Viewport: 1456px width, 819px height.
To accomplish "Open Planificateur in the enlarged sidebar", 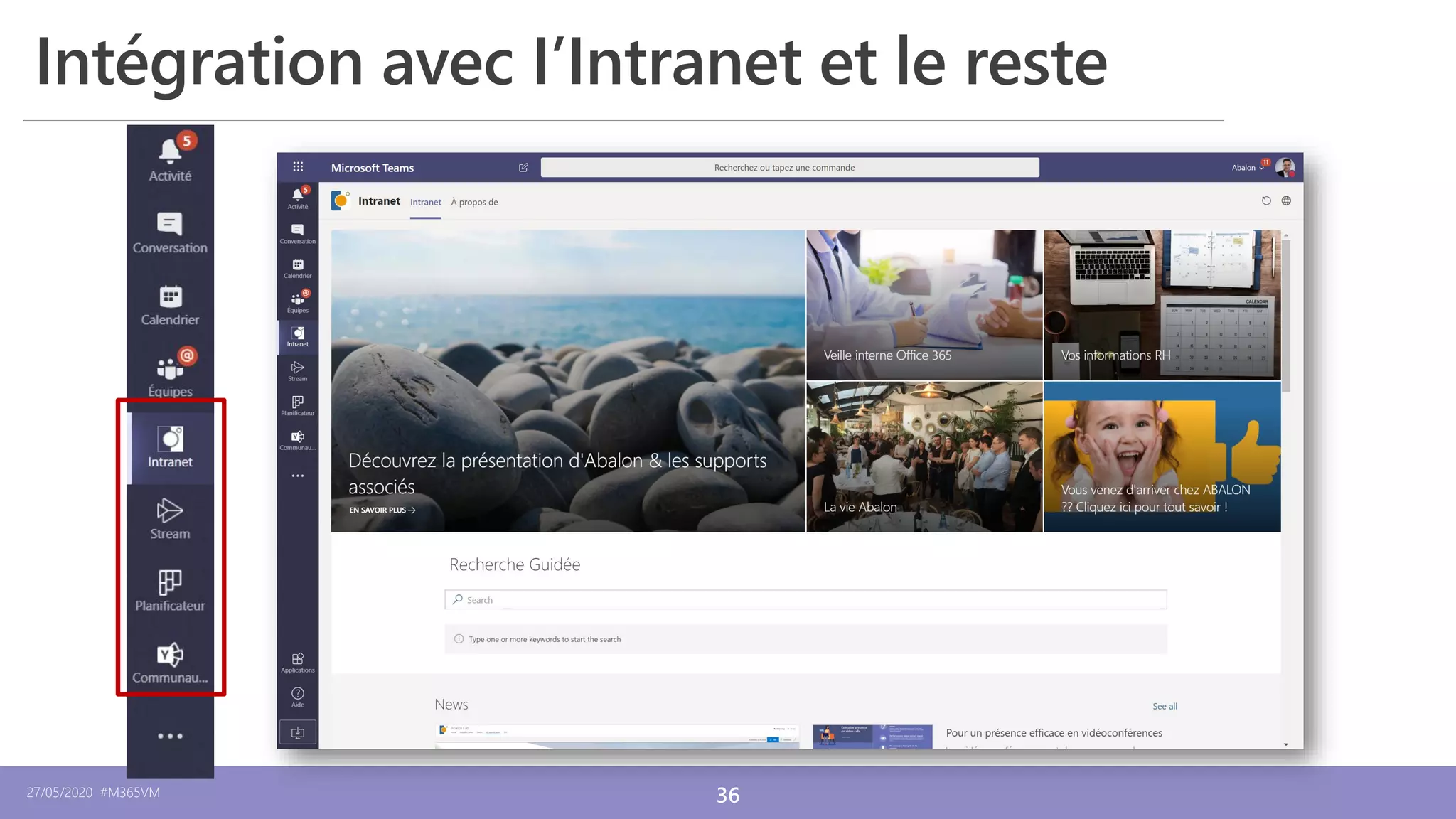I will pyautogui.click(x=170, y=591).
